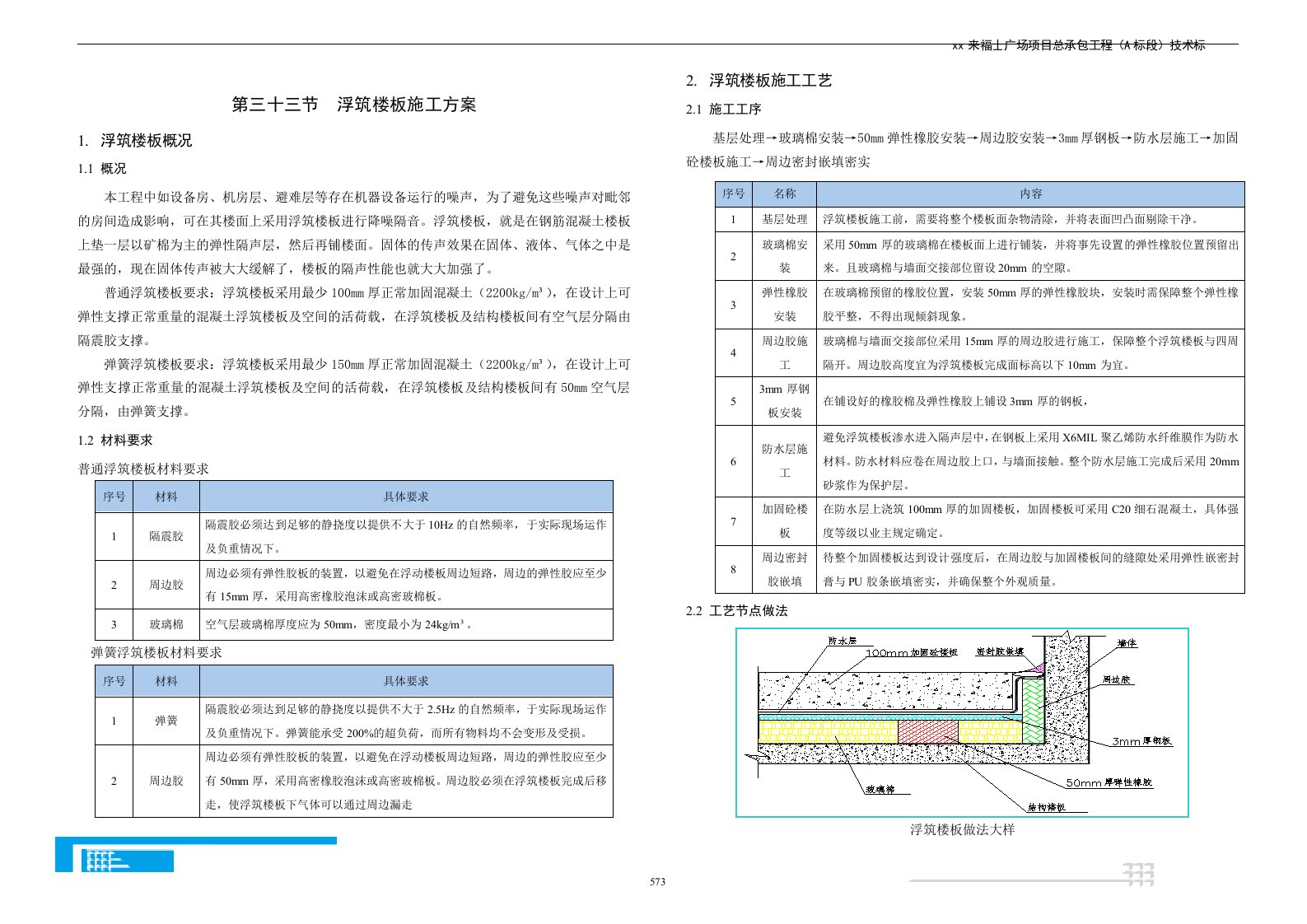The image size is (1307, 924).
Task: Click the diagram label "墙体"
Action: [1127, 643]
